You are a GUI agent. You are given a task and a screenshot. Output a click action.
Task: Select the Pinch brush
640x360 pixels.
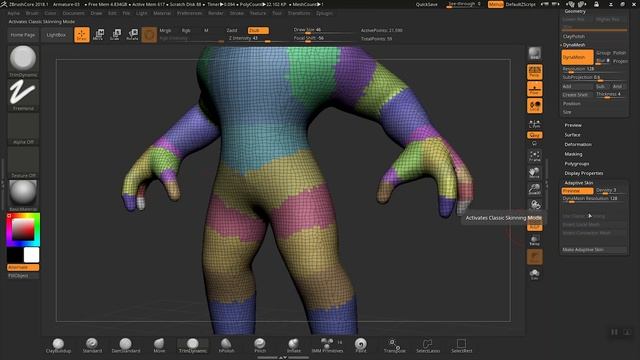260,345
